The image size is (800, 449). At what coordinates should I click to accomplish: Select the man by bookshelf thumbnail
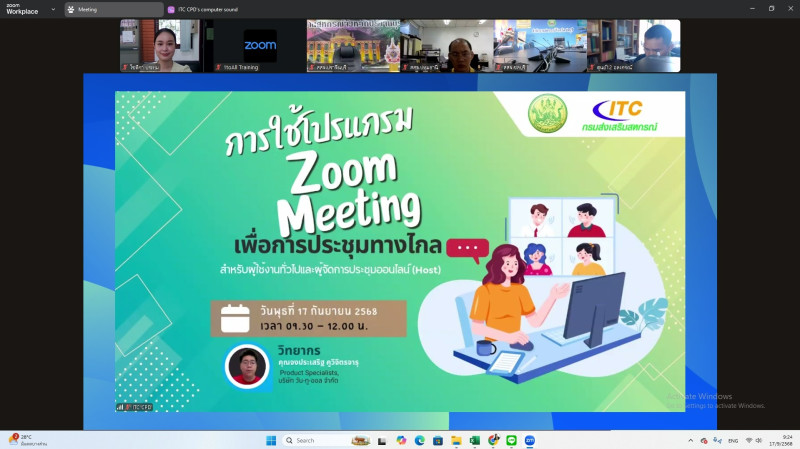pyautogui.click(x=634, y=45)
